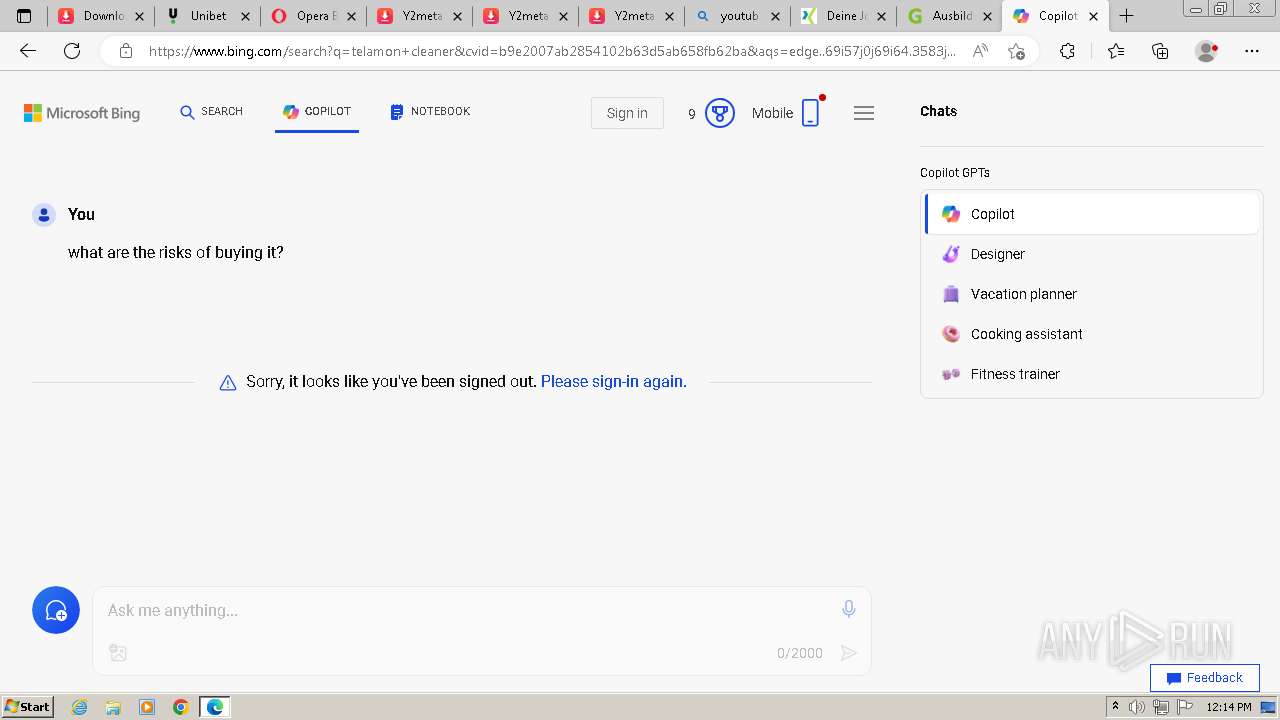Add an image to the message
This screenshot has height=720, width=1280.
click(118, 653)
